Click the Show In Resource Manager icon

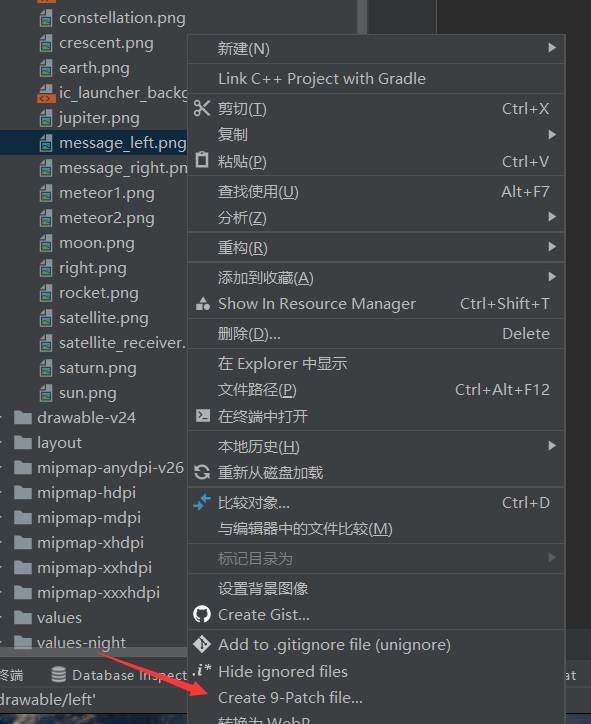point(202,303)
